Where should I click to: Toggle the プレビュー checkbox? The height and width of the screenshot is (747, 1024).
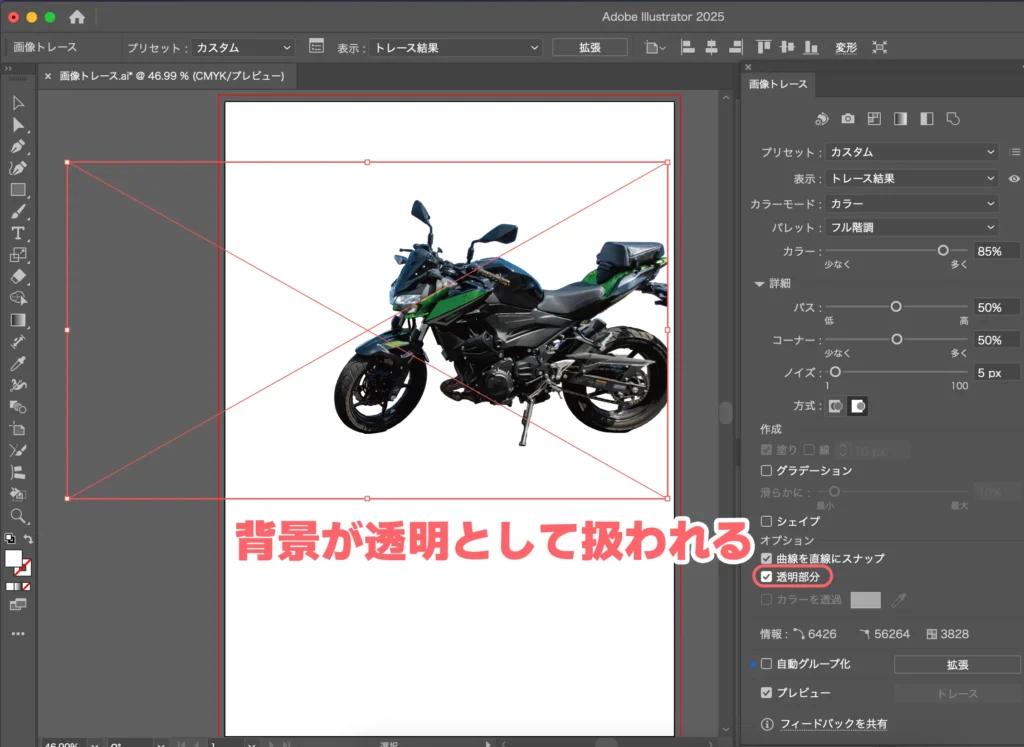(767, 693)
